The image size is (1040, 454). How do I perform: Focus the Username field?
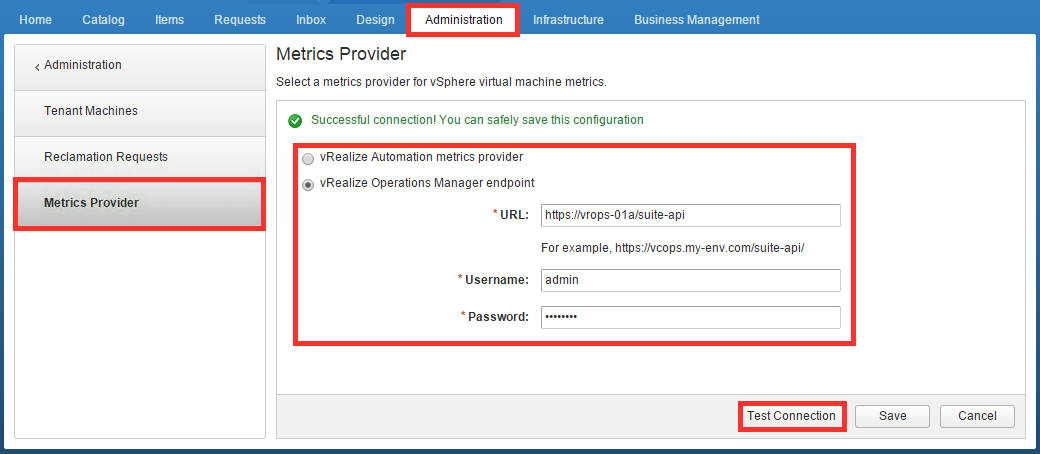690,280
